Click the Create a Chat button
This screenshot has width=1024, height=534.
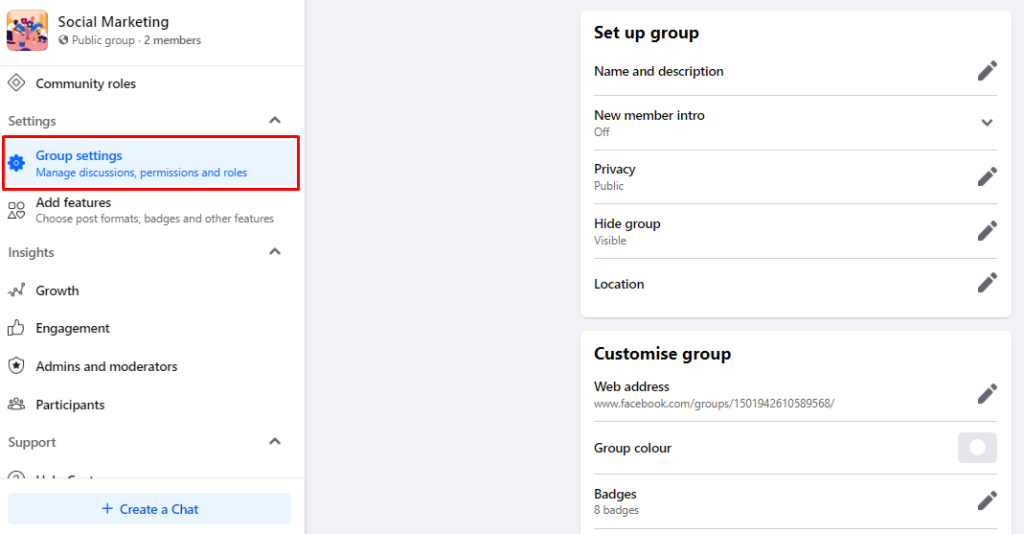coord(150,509)
